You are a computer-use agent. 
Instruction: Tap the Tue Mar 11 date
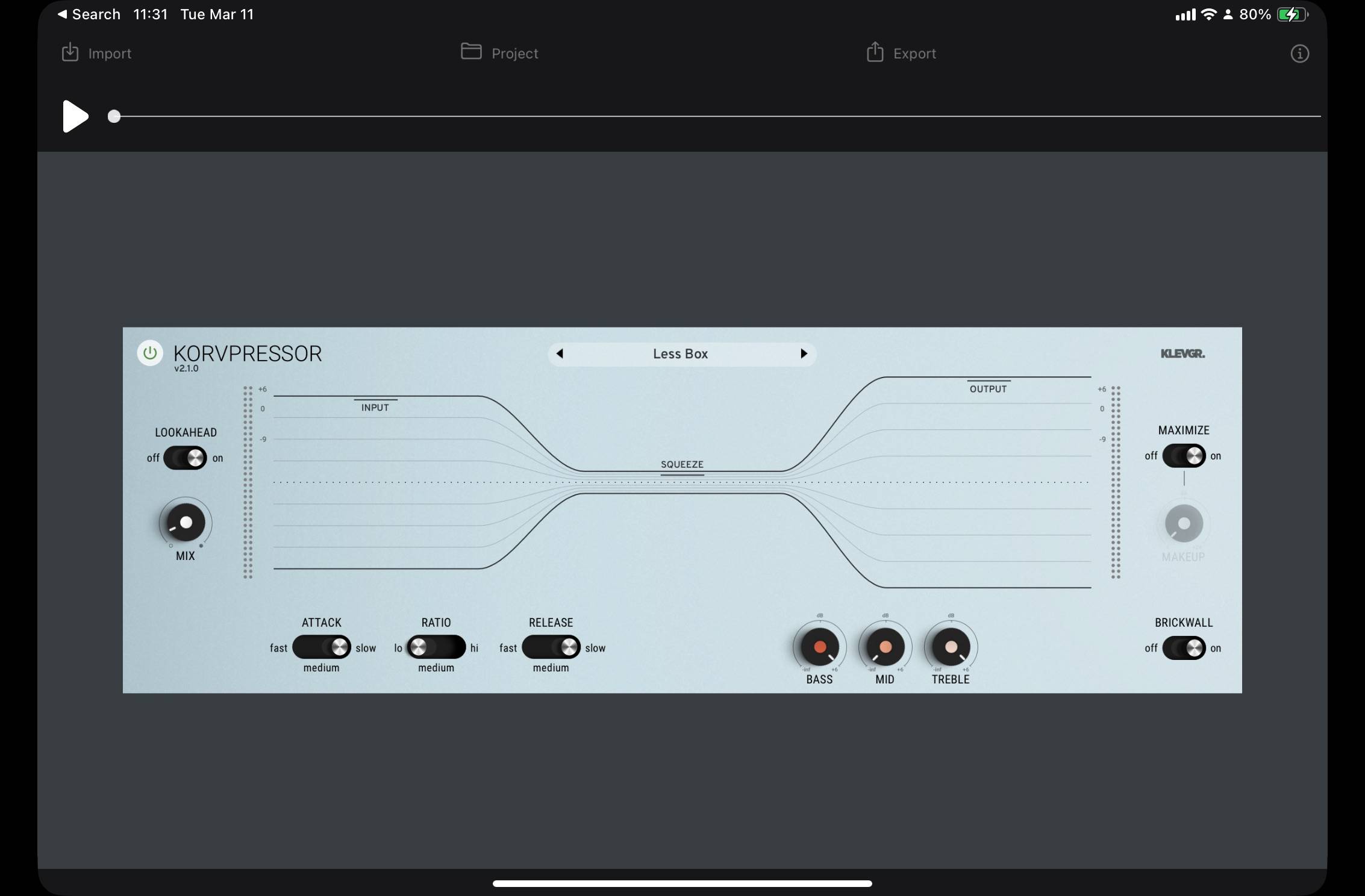[217, 14]
